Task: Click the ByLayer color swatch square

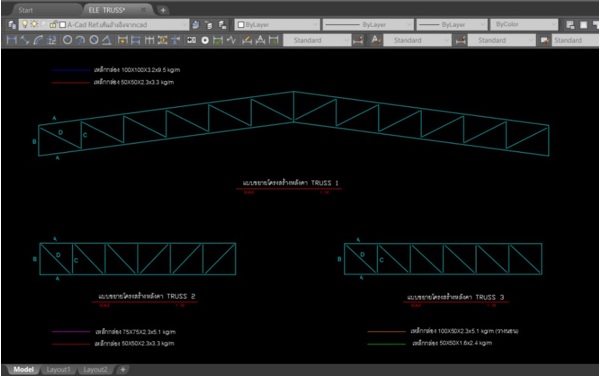Action: tap(241, 25)
